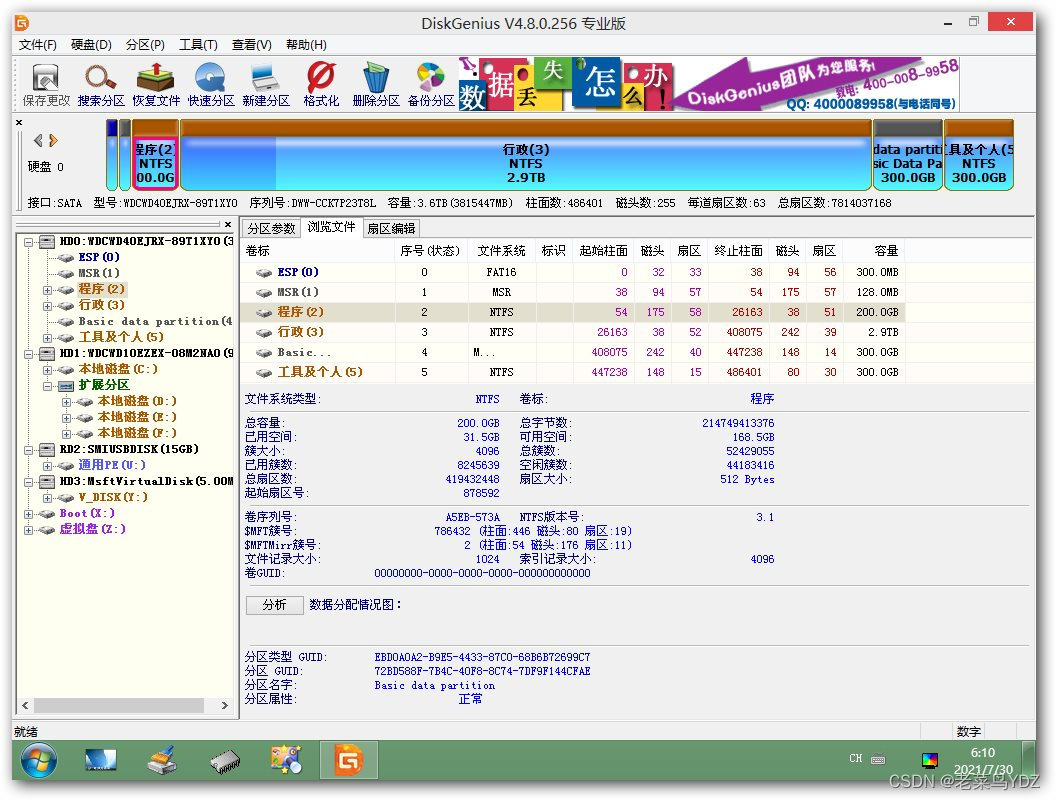
Task: Open the 分区(P) menu
Action: 145,44
